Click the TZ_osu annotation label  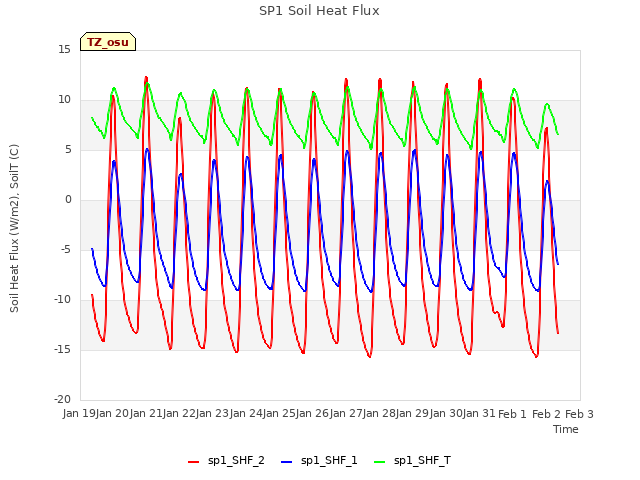pos(108,42)
